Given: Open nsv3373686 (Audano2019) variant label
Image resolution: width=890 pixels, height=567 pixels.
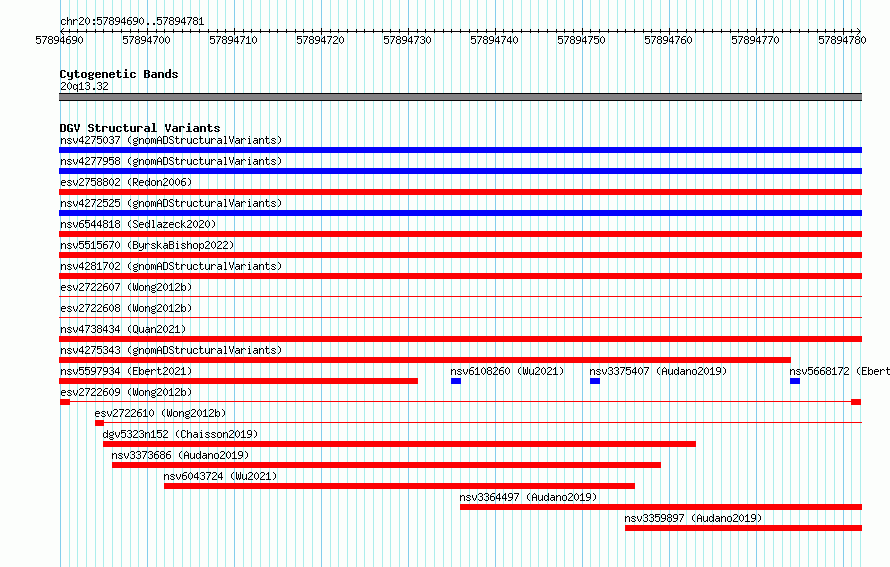Looking at the screenshot, I should click(180, 455).
